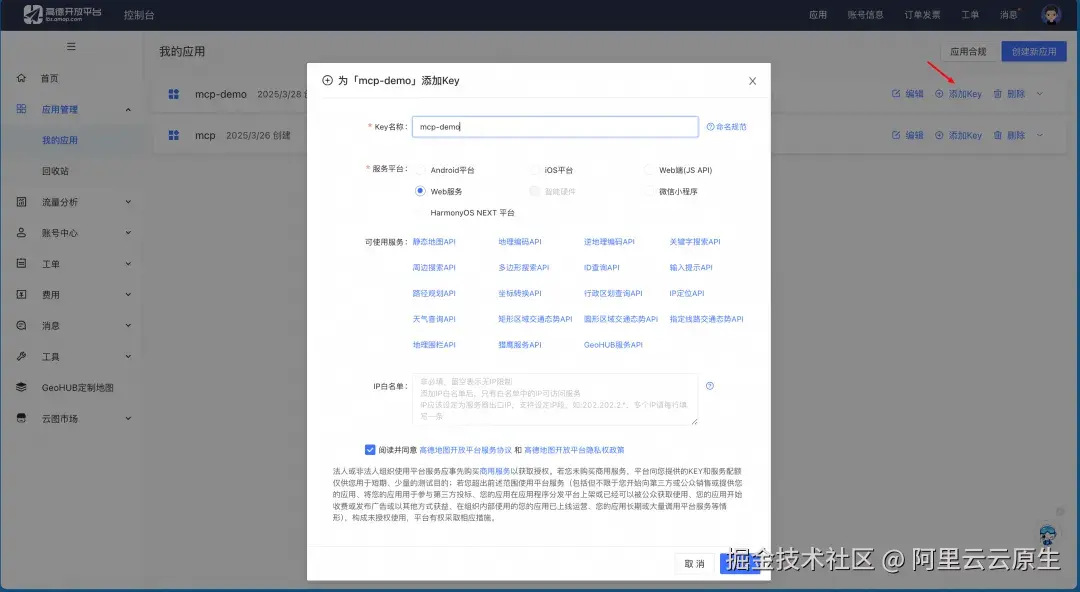The width and height of the screenshot is (1080, 592).
Task: Switch to 控制台 in the top bar
Action: [138, 14]
